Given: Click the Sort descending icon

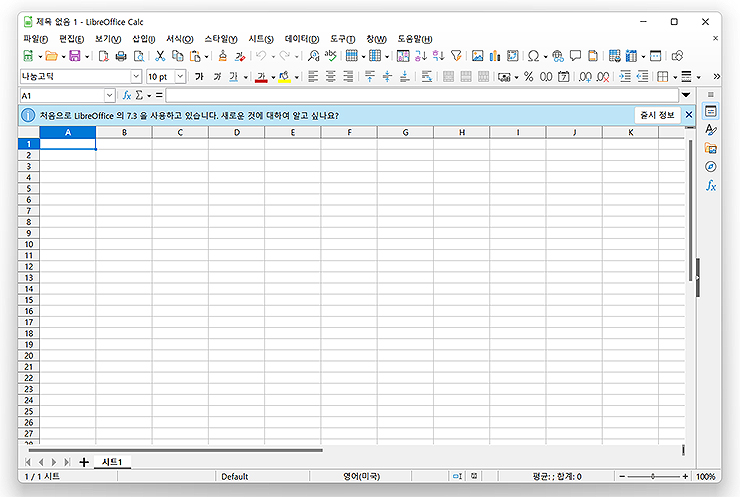Looking at the screenshot, I should (x=438, y=56).
